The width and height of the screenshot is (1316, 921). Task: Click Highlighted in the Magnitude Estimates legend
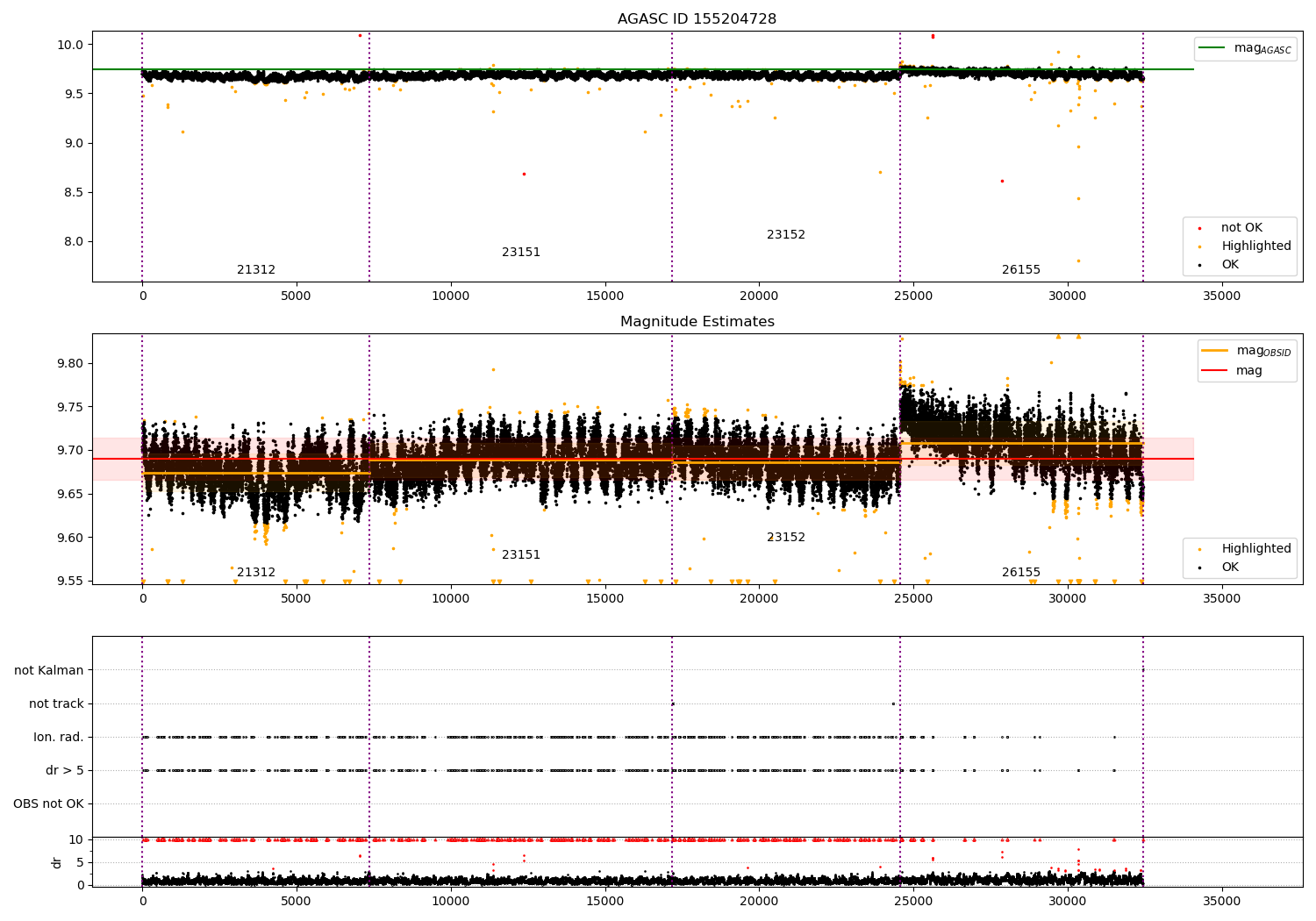coord(1245,549)
